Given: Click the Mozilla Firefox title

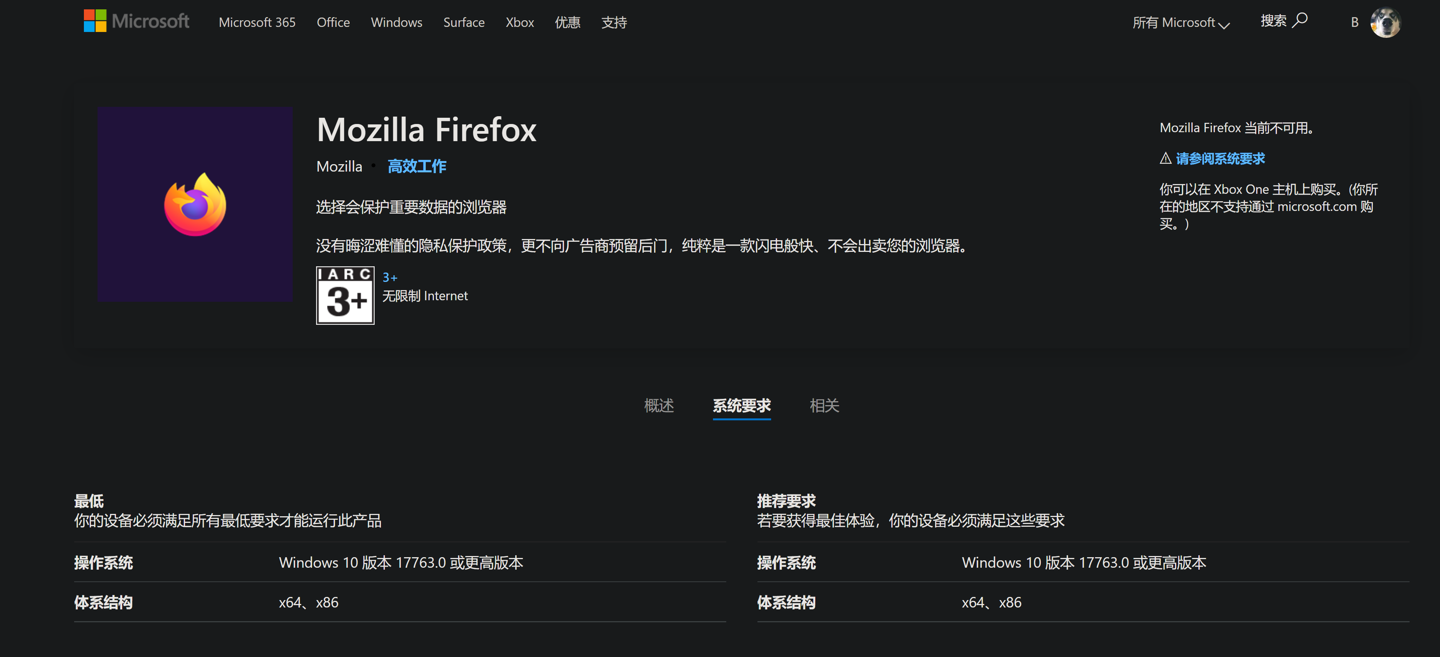Looking at the screenshot, I should point(427,129).
